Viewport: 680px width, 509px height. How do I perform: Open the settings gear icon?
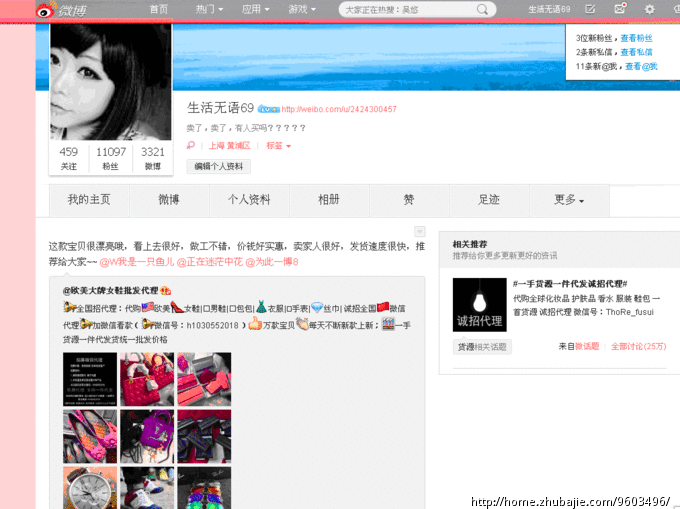click(x=649, y=9)
